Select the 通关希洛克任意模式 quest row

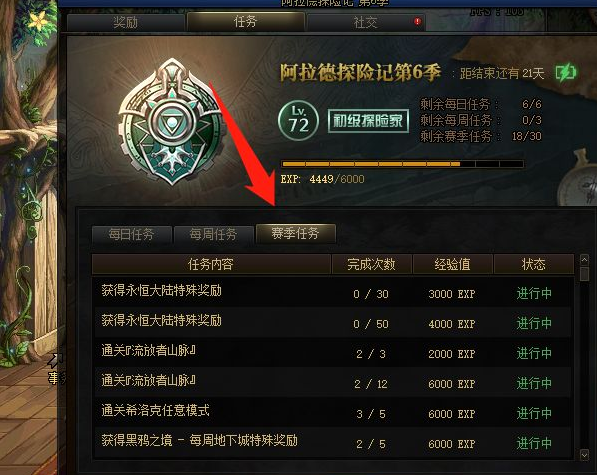click(332, 412)
